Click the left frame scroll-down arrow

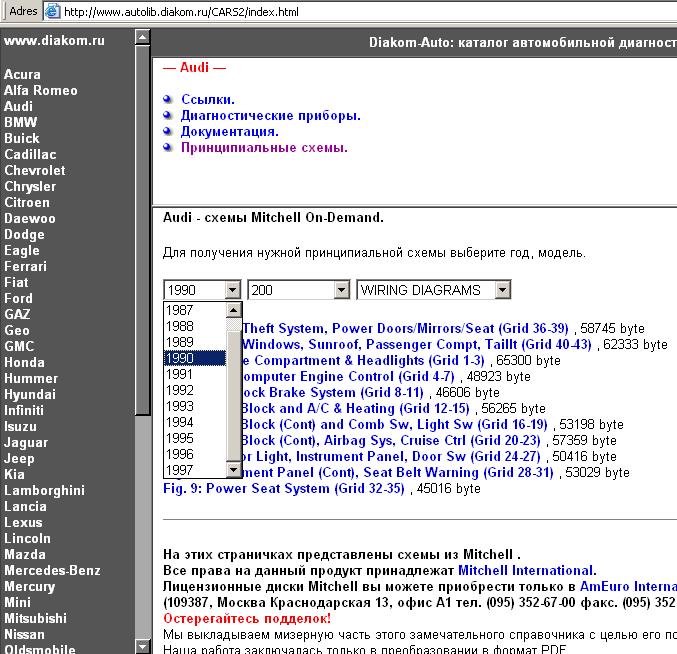point(142,647)
